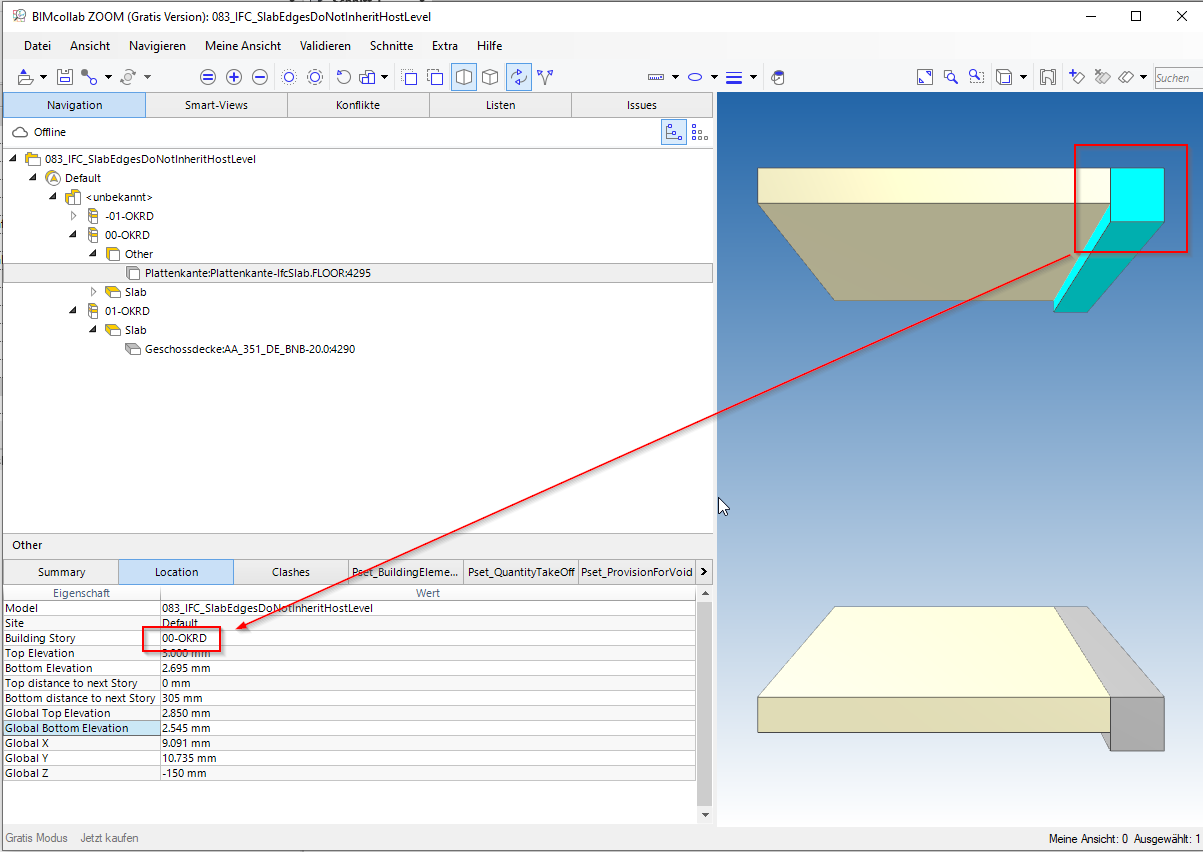Screen dimensions: 1203x852
Task: Activate the Zoom Out tool
Action: pos(259,77)
